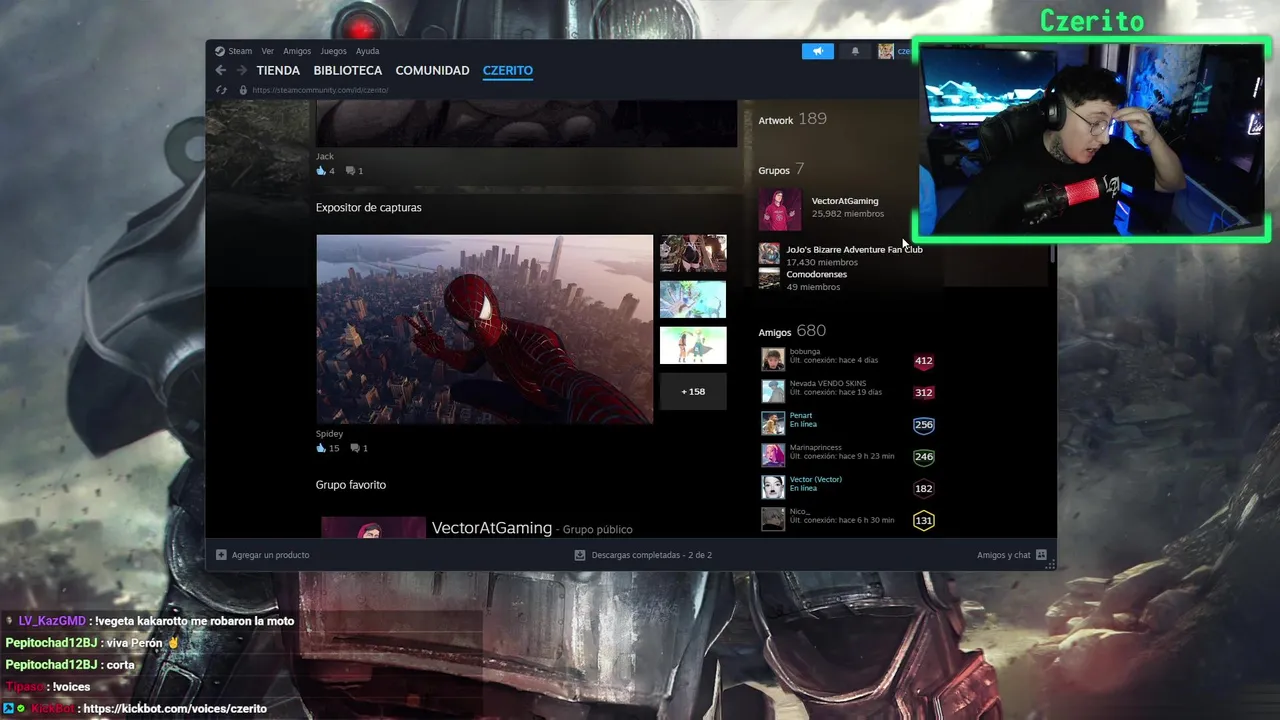This screenshot has height=720, width=1280.
Task: Click bobunga's level 412 badge
Action: 923,361
